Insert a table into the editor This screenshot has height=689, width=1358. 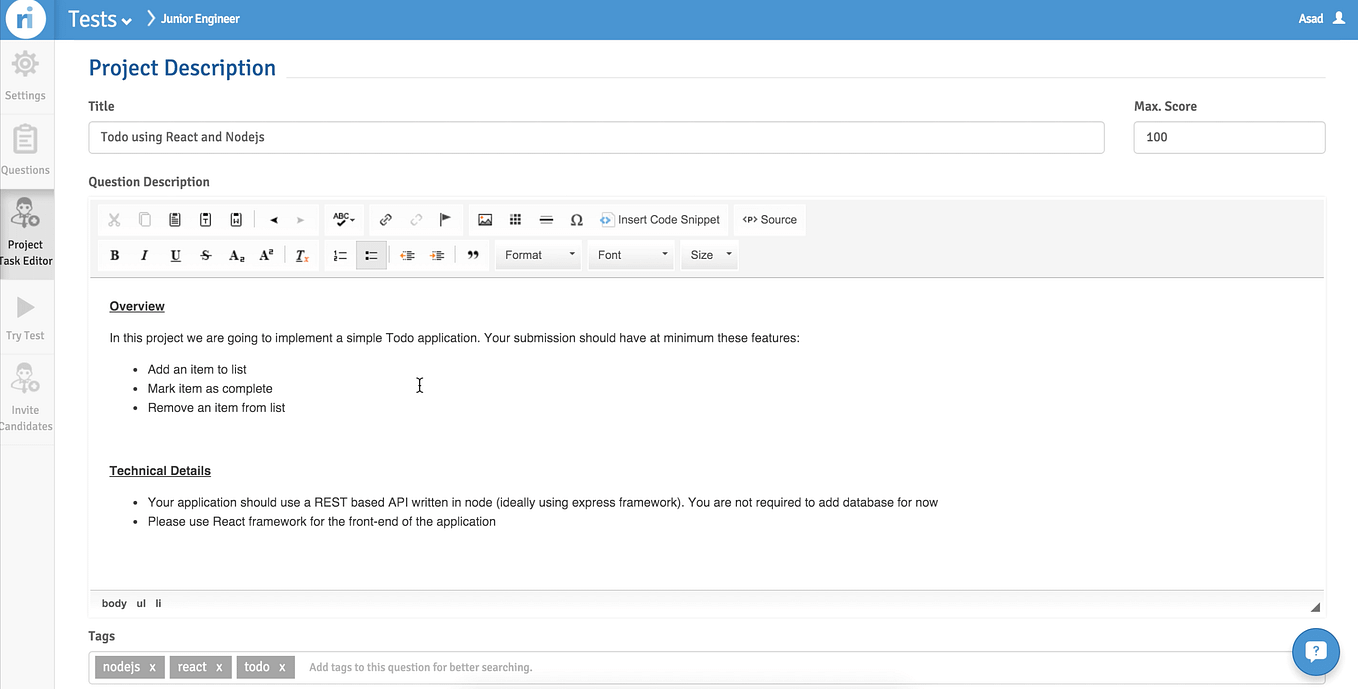pos(516,219)
